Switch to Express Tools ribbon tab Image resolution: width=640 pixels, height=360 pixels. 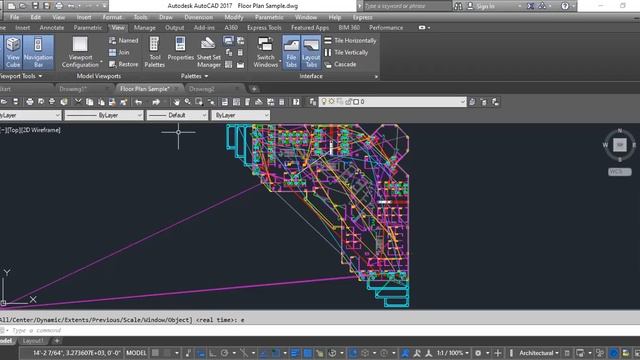click(264, 27)
